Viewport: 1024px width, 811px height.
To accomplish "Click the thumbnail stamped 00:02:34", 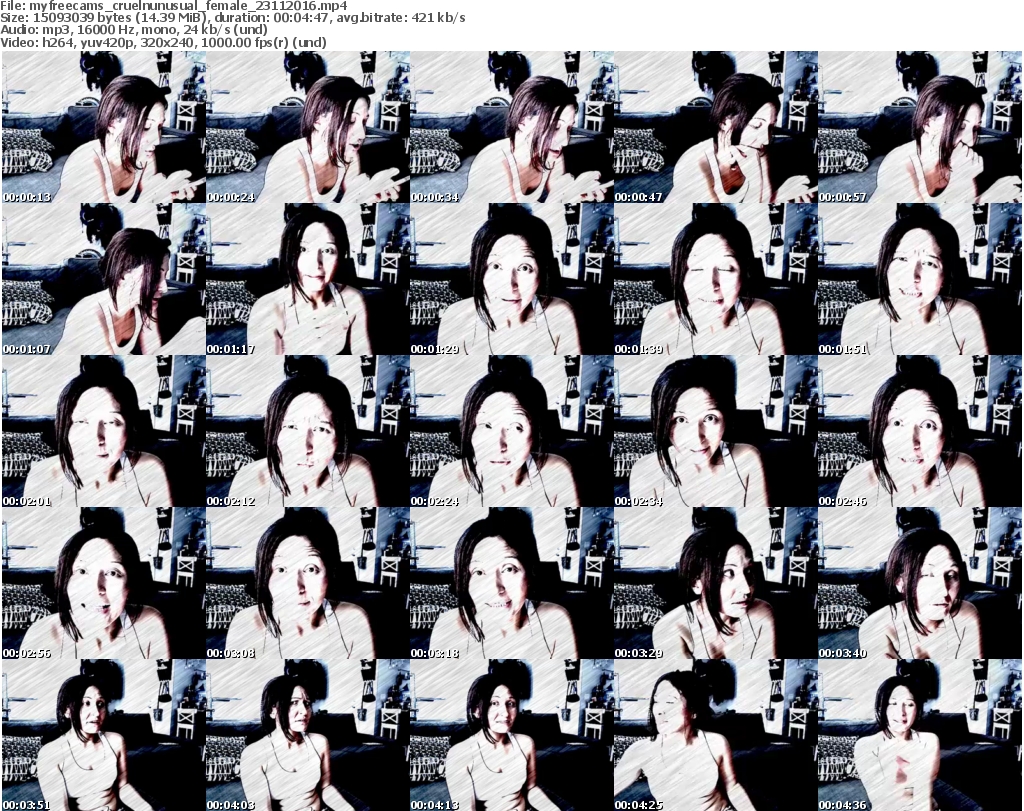I will 716,432.
